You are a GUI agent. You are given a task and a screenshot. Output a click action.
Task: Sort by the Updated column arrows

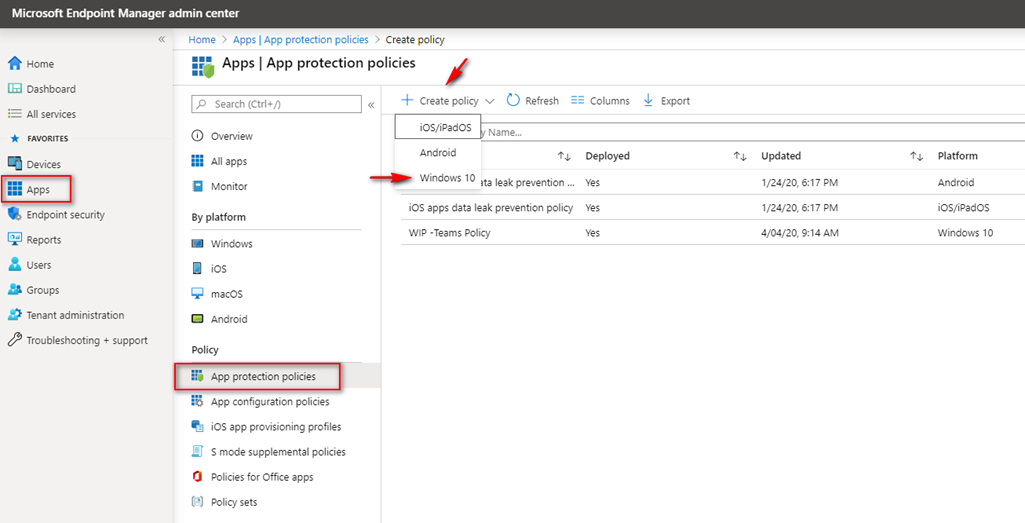[916, 156]
